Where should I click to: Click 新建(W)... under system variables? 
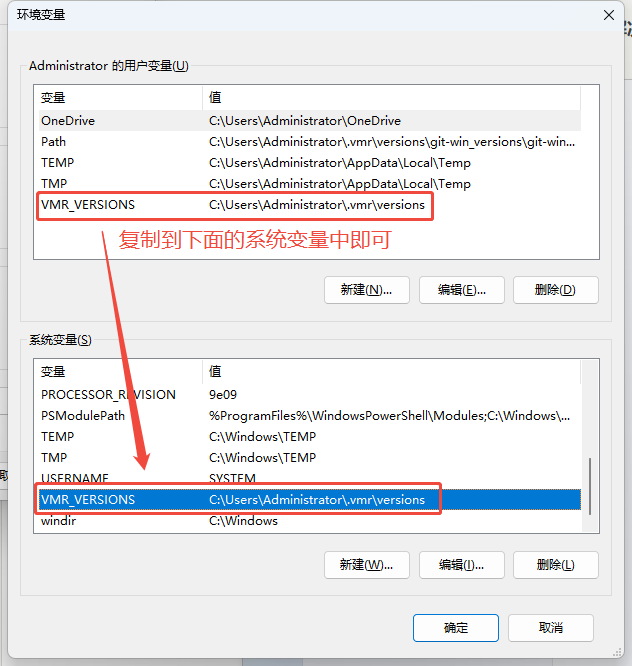click(367, 565)
